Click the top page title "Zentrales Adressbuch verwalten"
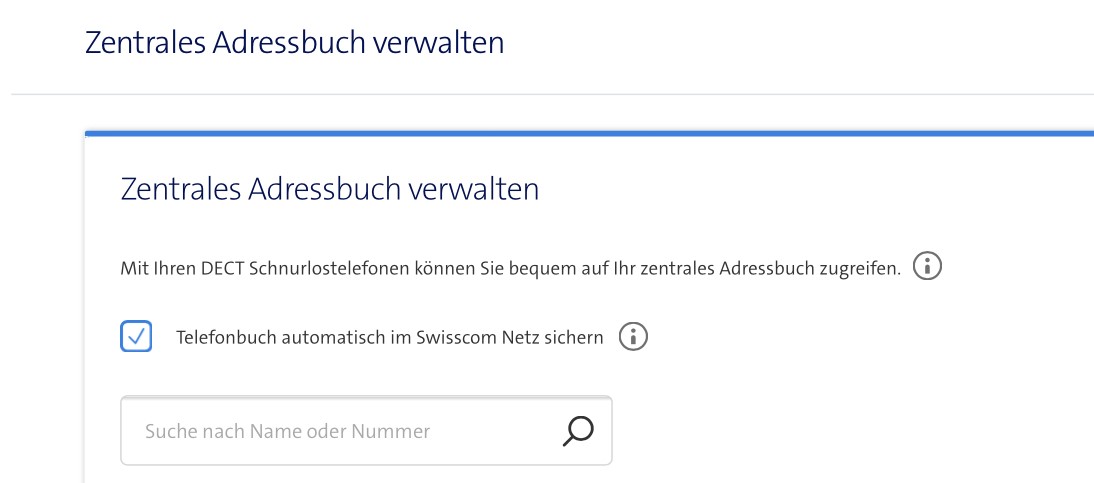This screenshot has height=483, width=1094. coord(294,43)
